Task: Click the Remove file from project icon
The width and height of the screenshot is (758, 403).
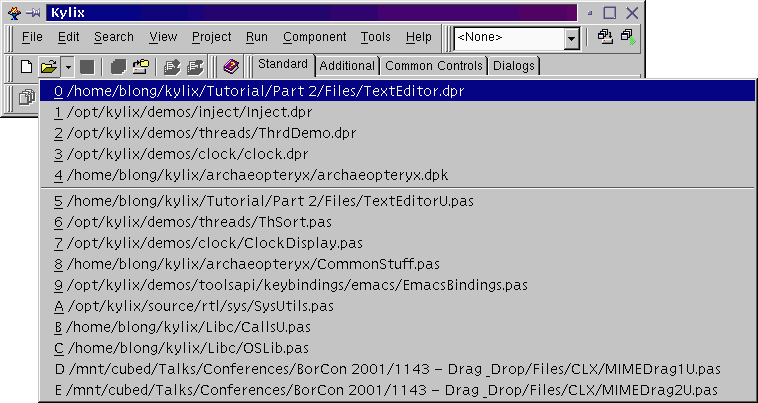Action: [194, 67]
